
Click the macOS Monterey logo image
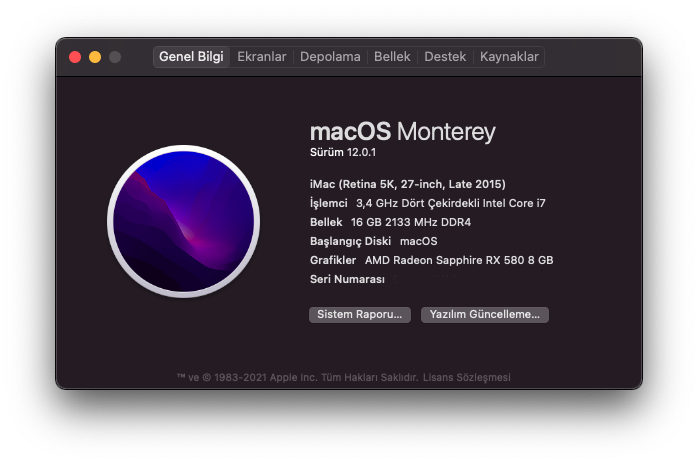[x=182, y=221]
